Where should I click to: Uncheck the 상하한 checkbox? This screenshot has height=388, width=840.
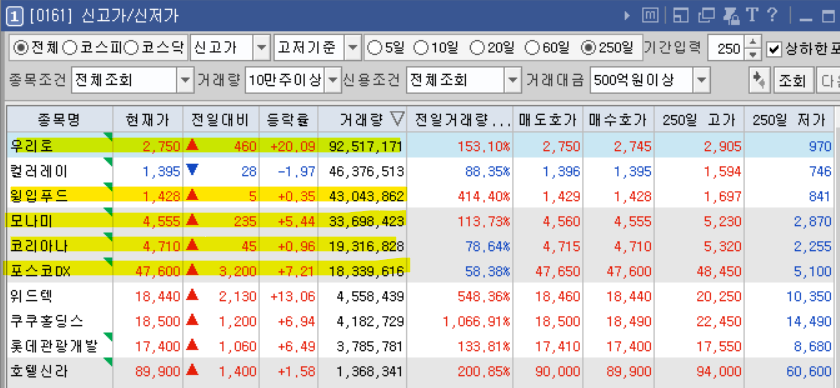click(774, 49)
